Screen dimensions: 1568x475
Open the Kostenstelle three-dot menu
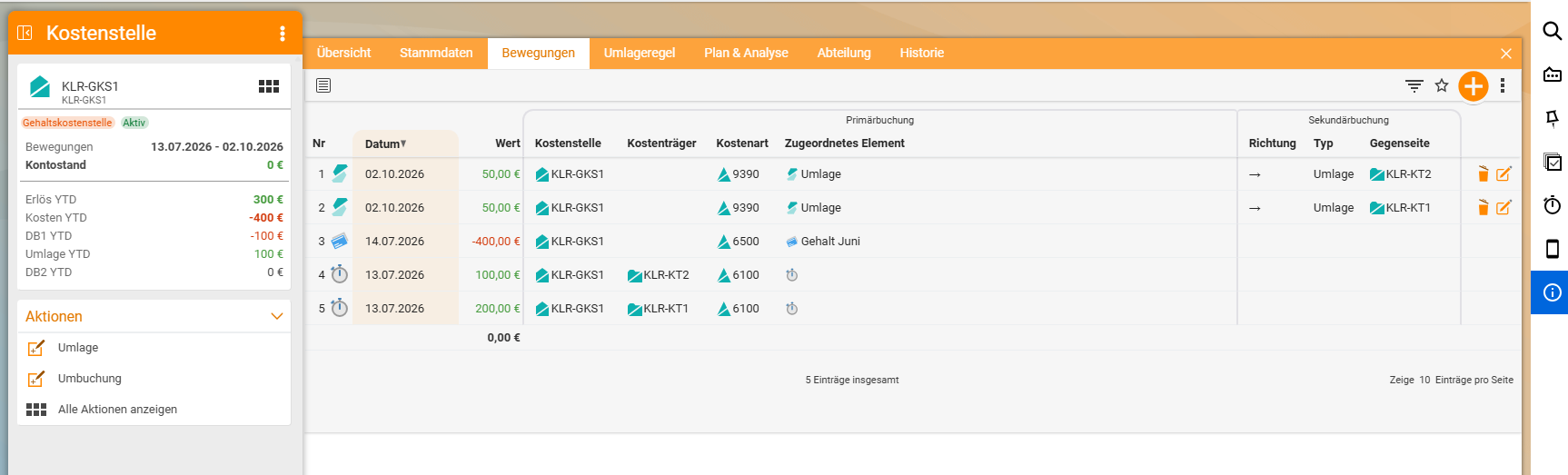pos(283,34)
